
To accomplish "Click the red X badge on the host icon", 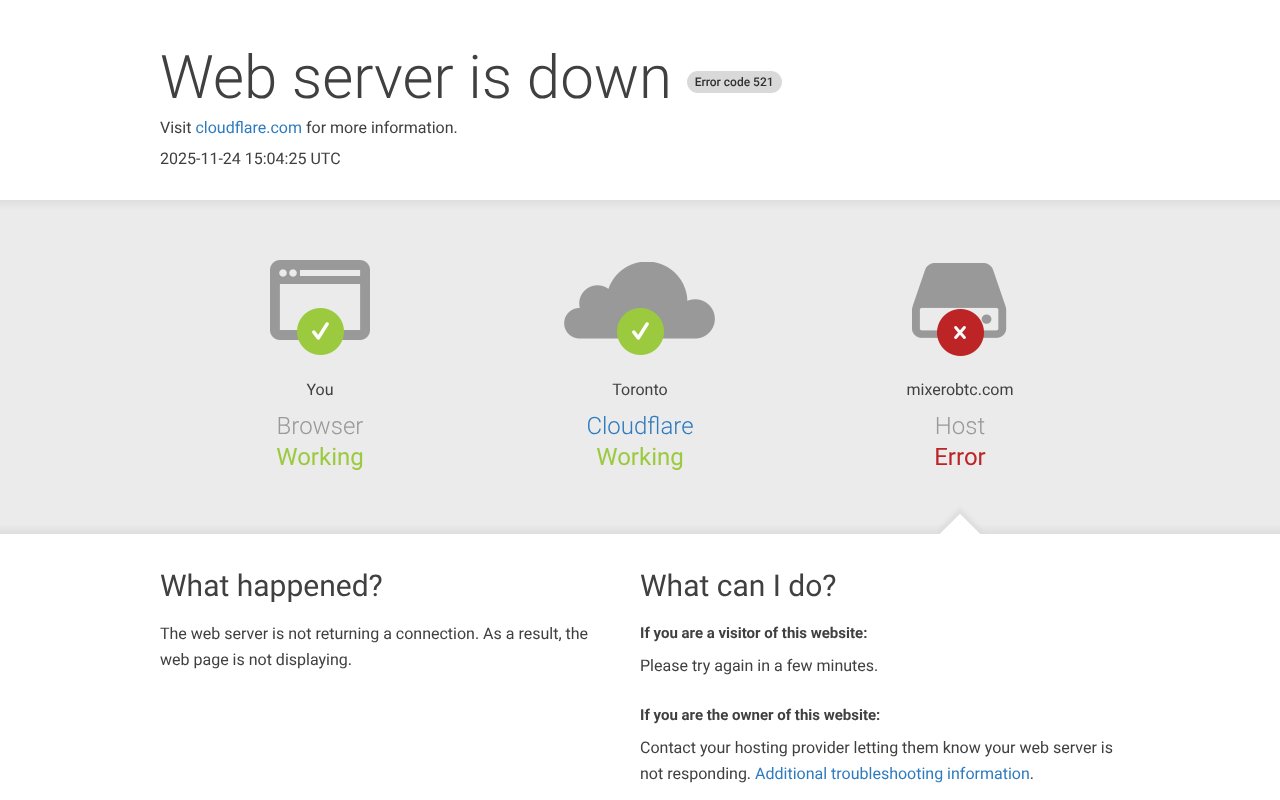I will 959,332.
